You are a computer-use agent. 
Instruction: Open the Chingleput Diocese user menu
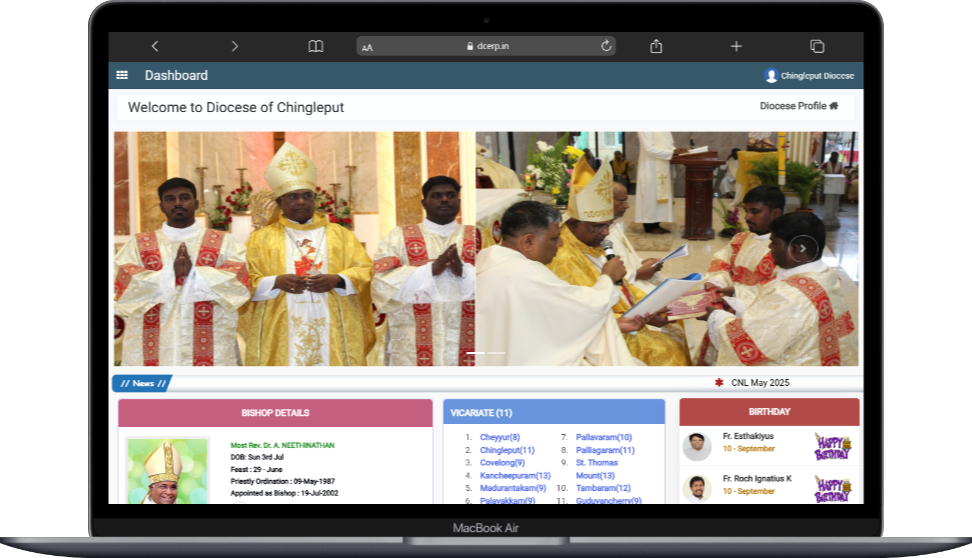pos(809,76)
